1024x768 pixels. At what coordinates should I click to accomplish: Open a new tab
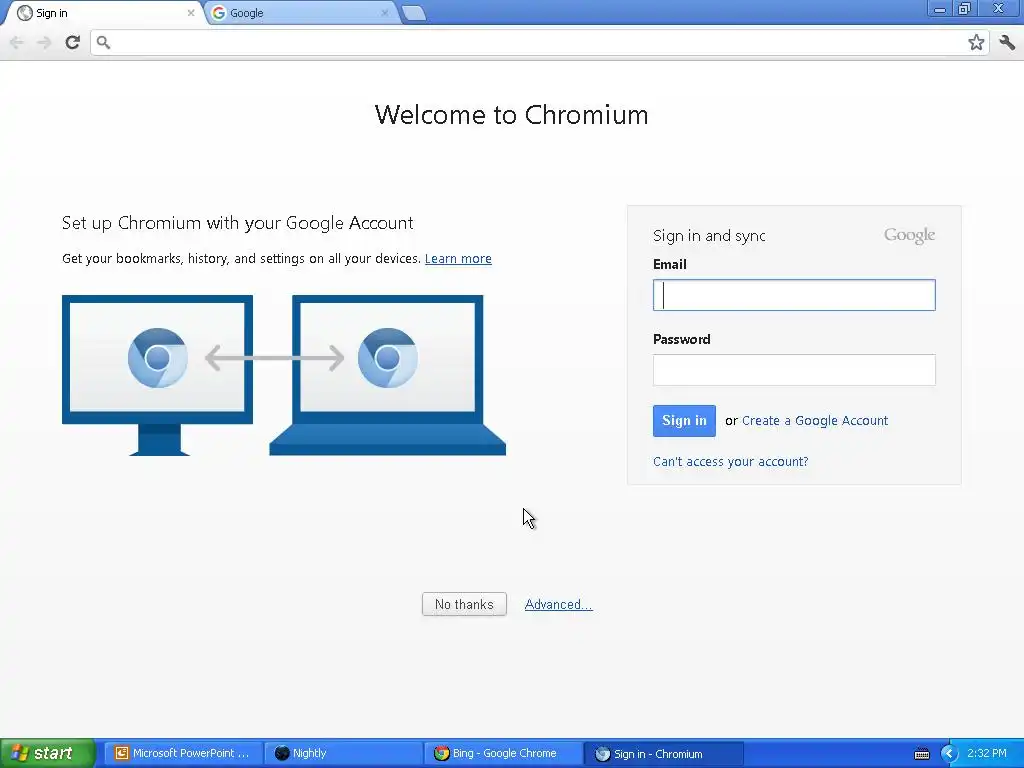click(x=414, y=13)
